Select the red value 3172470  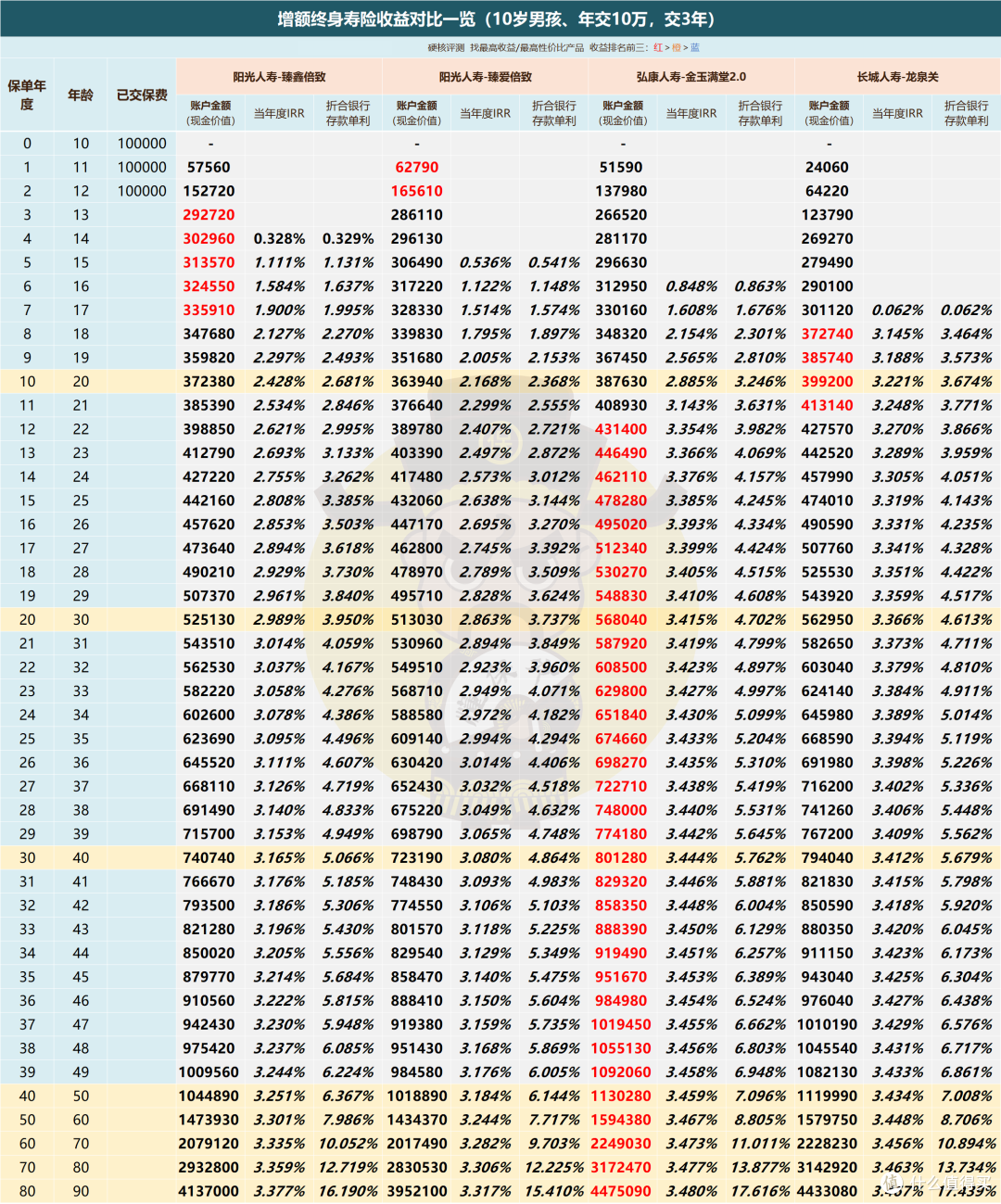(x=621, y=1168)
